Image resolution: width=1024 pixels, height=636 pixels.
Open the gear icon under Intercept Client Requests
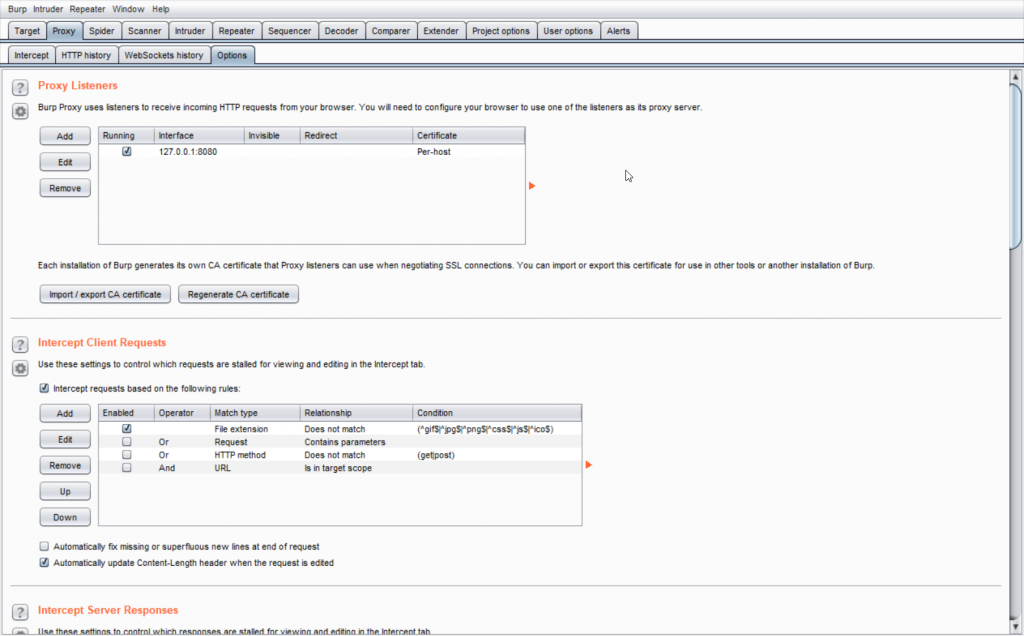19,368
